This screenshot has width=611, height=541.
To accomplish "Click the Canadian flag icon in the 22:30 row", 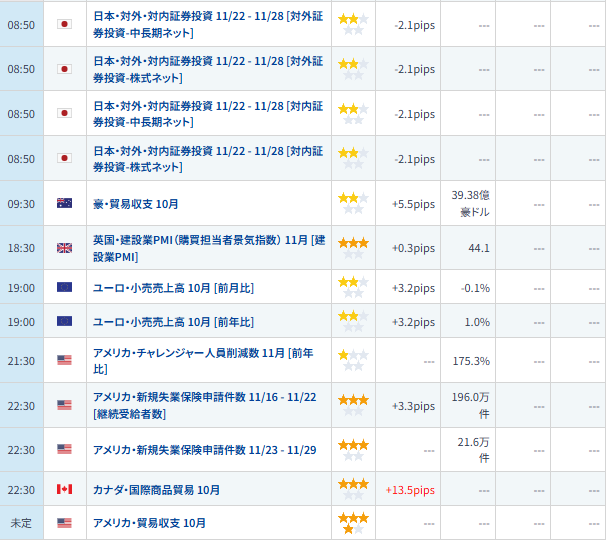I will [64, 490].
